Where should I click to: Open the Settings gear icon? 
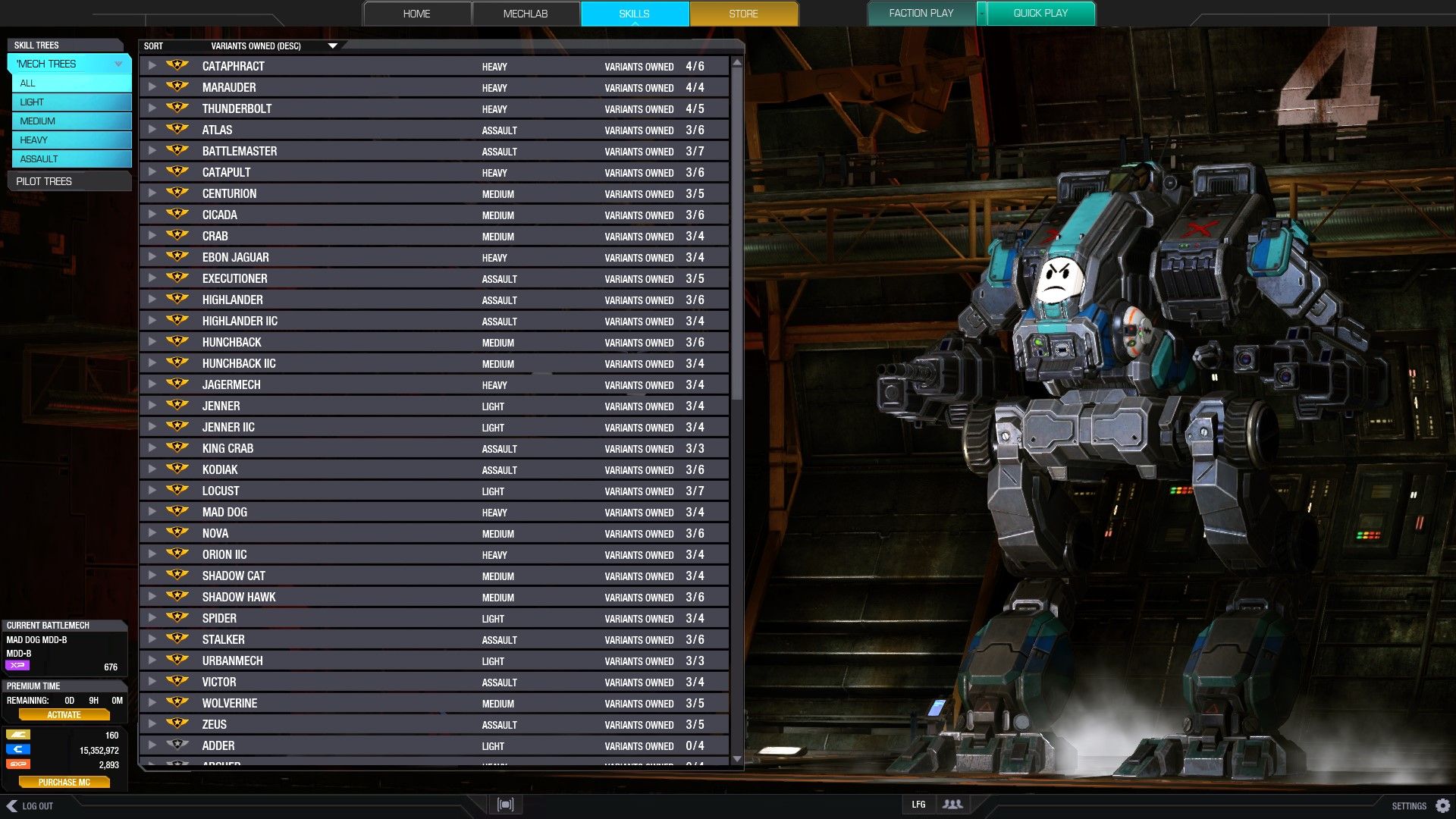coord(1442,805)
